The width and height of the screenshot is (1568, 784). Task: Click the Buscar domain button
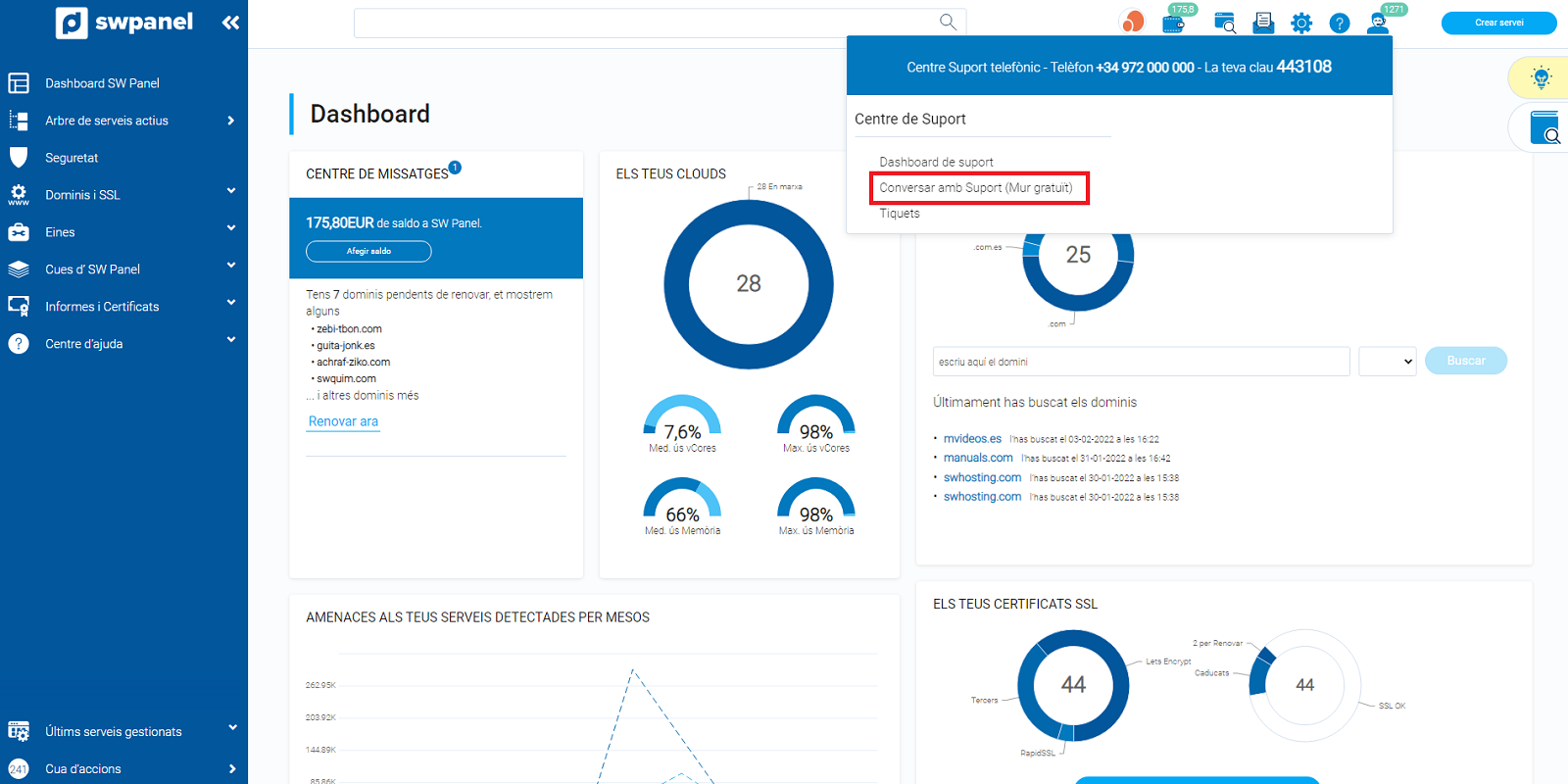(1466, 361)
